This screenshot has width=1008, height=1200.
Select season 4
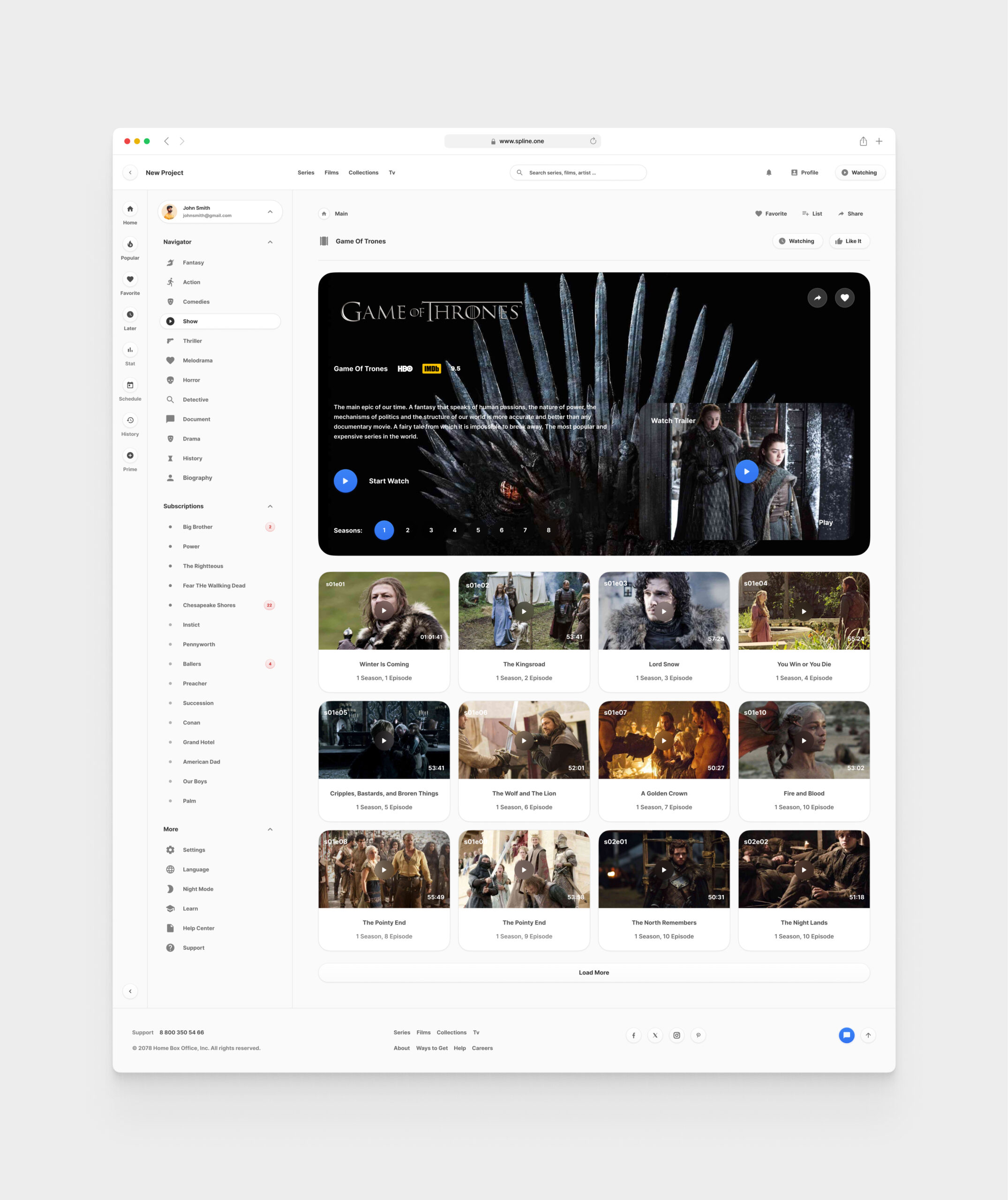click(455, 530)
